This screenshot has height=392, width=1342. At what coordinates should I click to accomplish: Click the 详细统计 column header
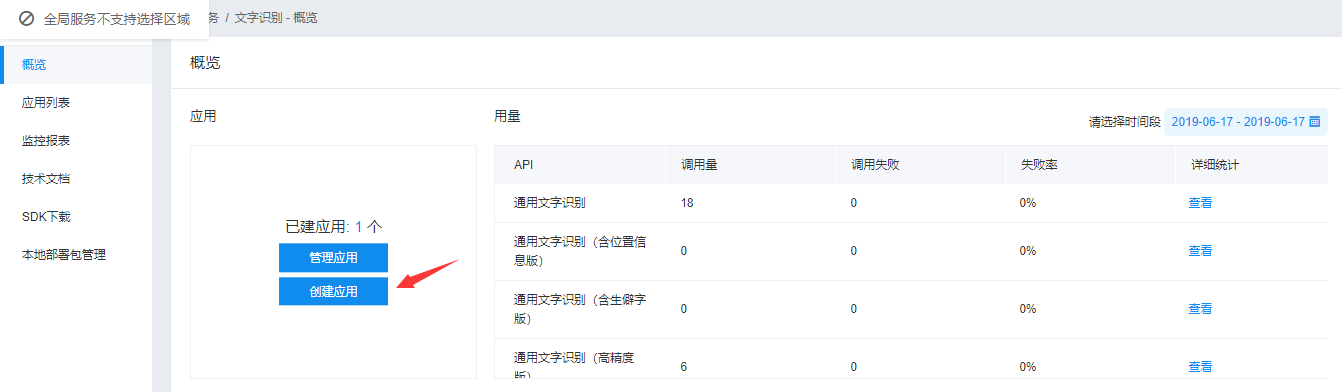coord(1215,165)
